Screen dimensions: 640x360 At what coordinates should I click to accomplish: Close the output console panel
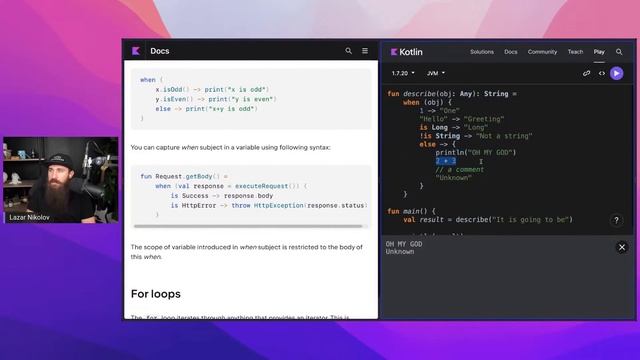(622, 247)
